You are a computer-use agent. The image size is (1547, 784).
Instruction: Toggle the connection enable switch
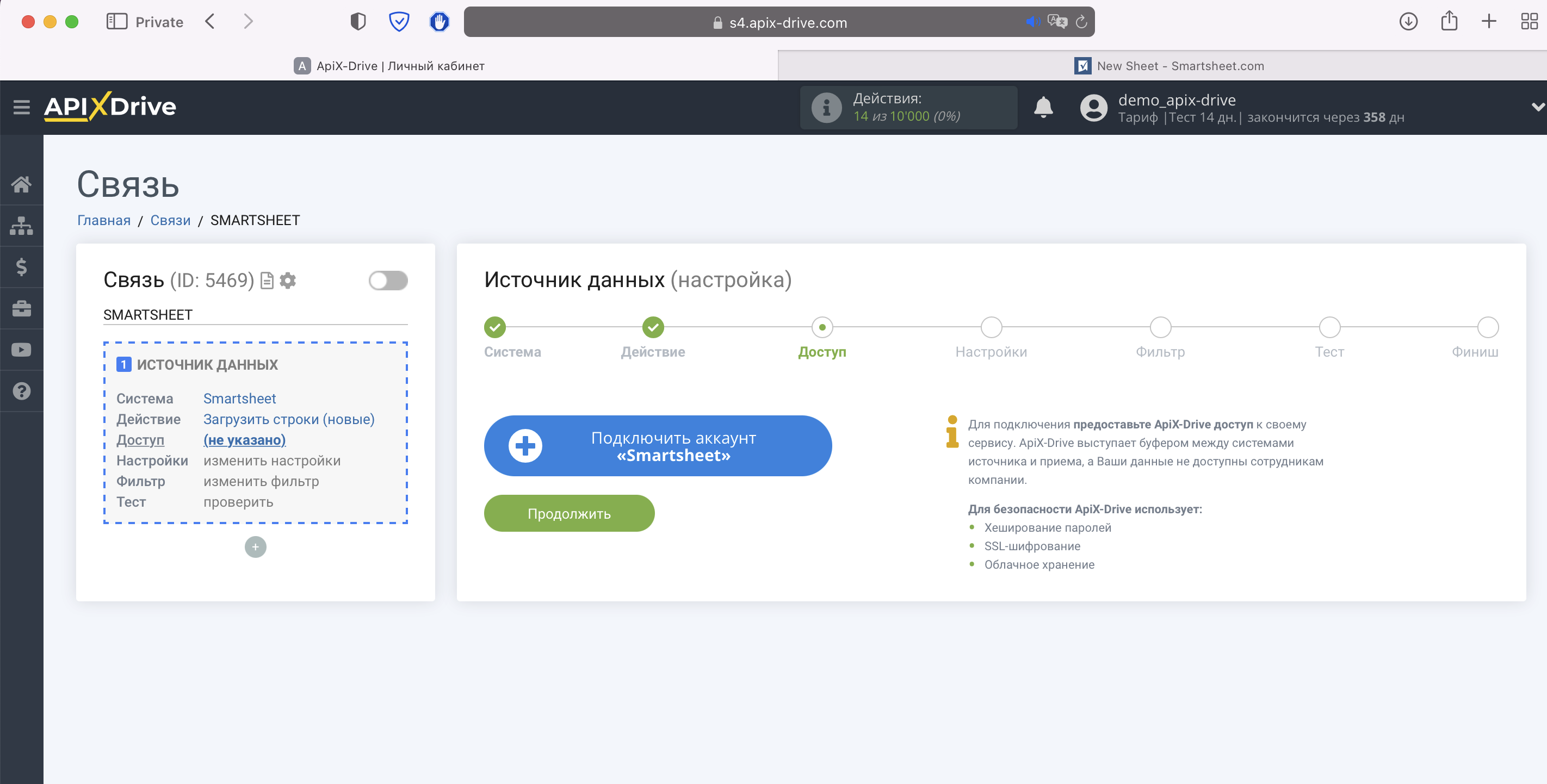coord(388,281)
